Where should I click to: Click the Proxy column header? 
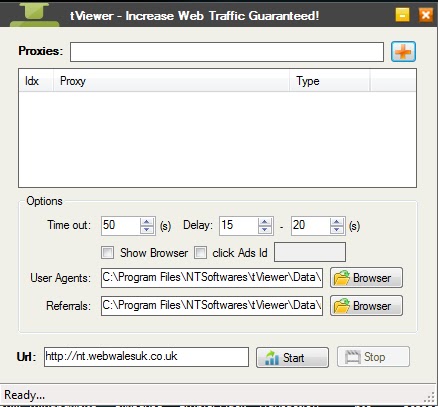[171, 81]
